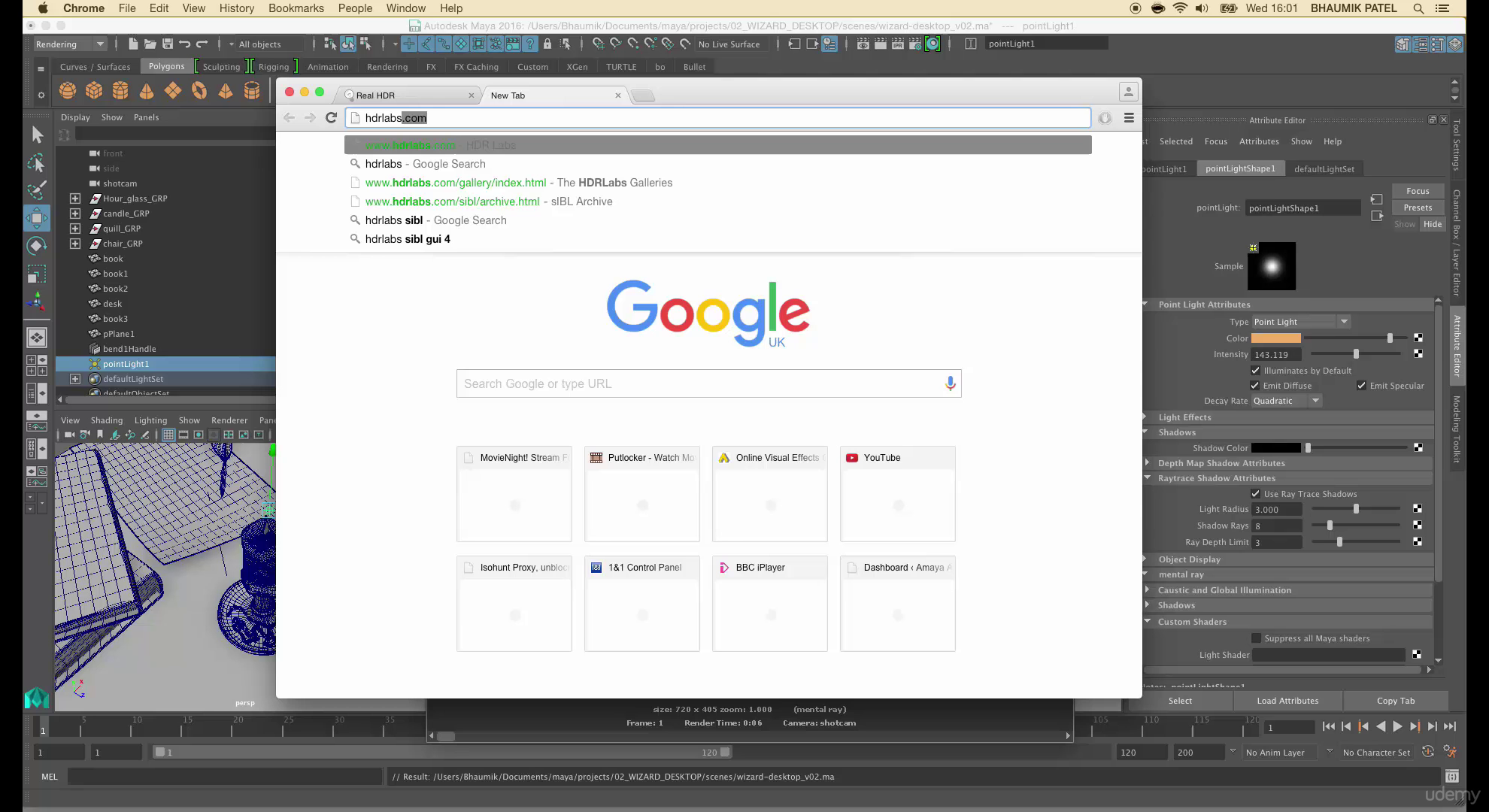Viewport: 1489px width, 812px height.
Task: Open light Type dropdown
Action: click(x=1301, y=322)
